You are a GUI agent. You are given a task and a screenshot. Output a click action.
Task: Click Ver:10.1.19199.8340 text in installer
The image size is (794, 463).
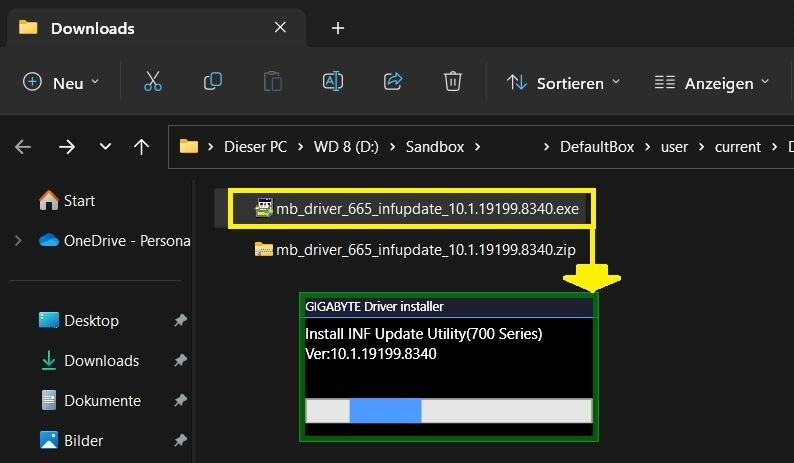point(371,354)
